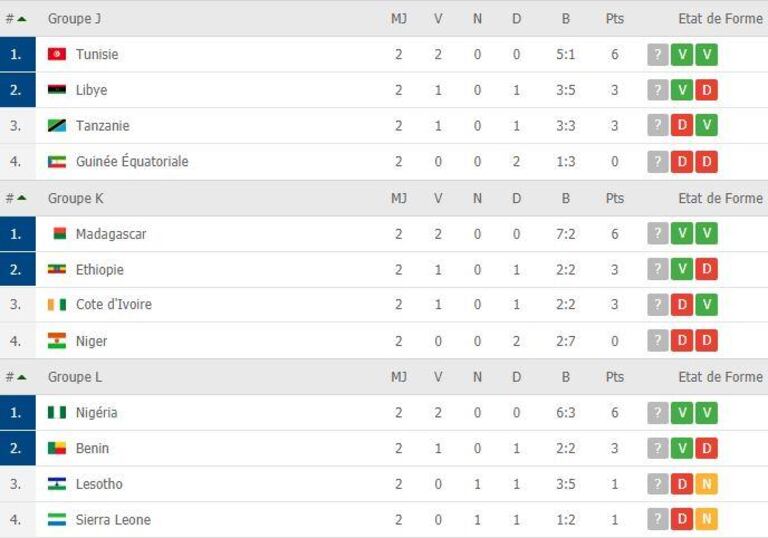
Task: Click Tunisie's gray question mark form badge
Action: [x=658, y=54]
